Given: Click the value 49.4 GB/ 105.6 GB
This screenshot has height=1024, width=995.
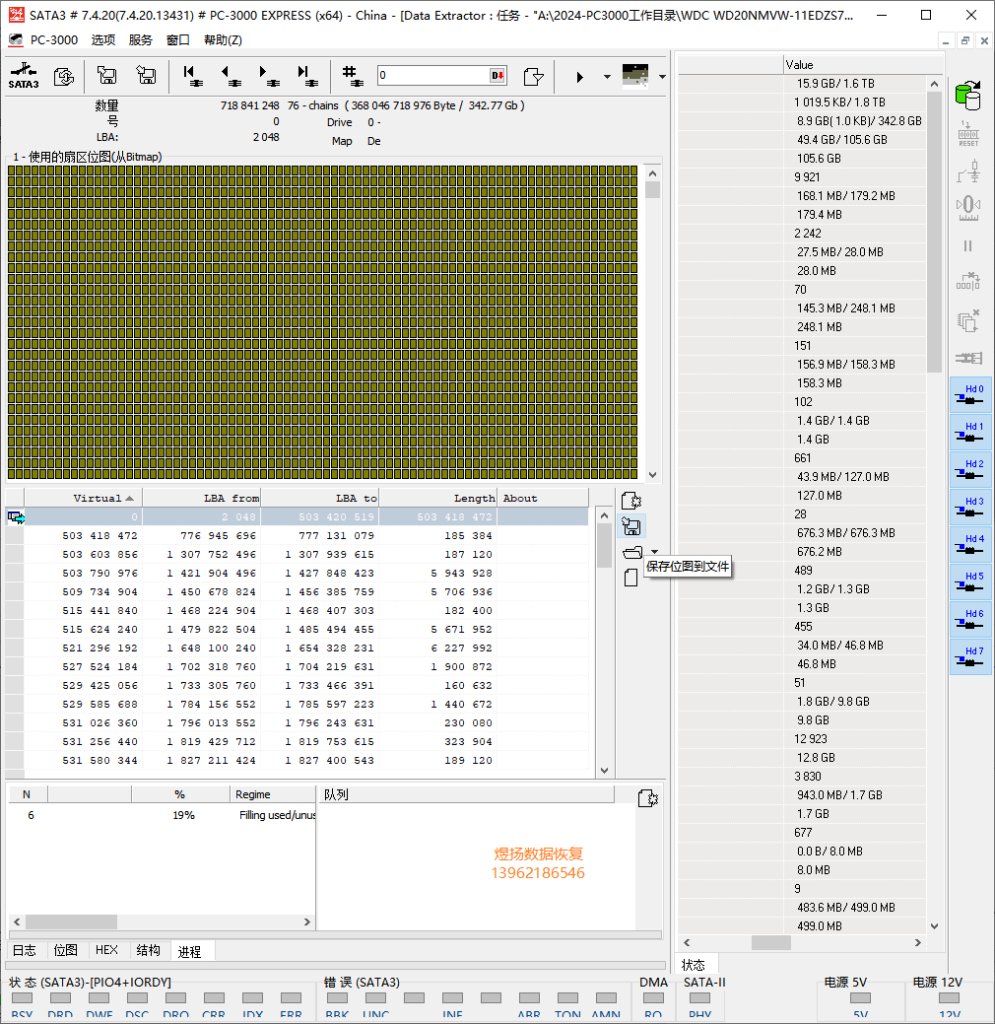Looking at the screenshot, I should point(842,140).
